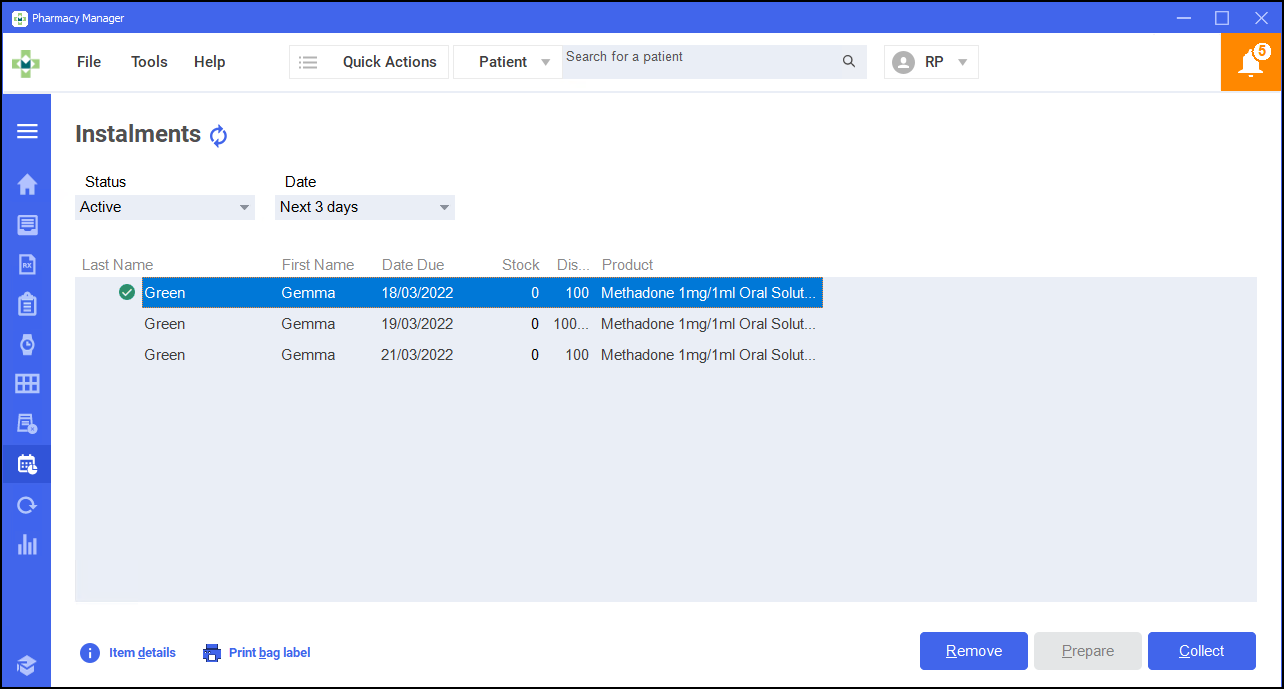Open the hamburger menu in the sidebar

click(x=27, y=131)
